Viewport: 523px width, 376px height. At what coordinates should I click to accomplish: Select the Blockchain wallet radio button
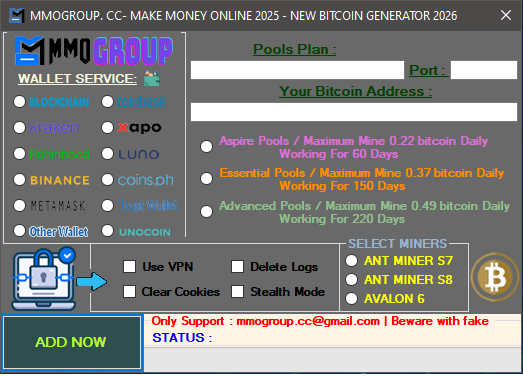click(x=19, y=101)
